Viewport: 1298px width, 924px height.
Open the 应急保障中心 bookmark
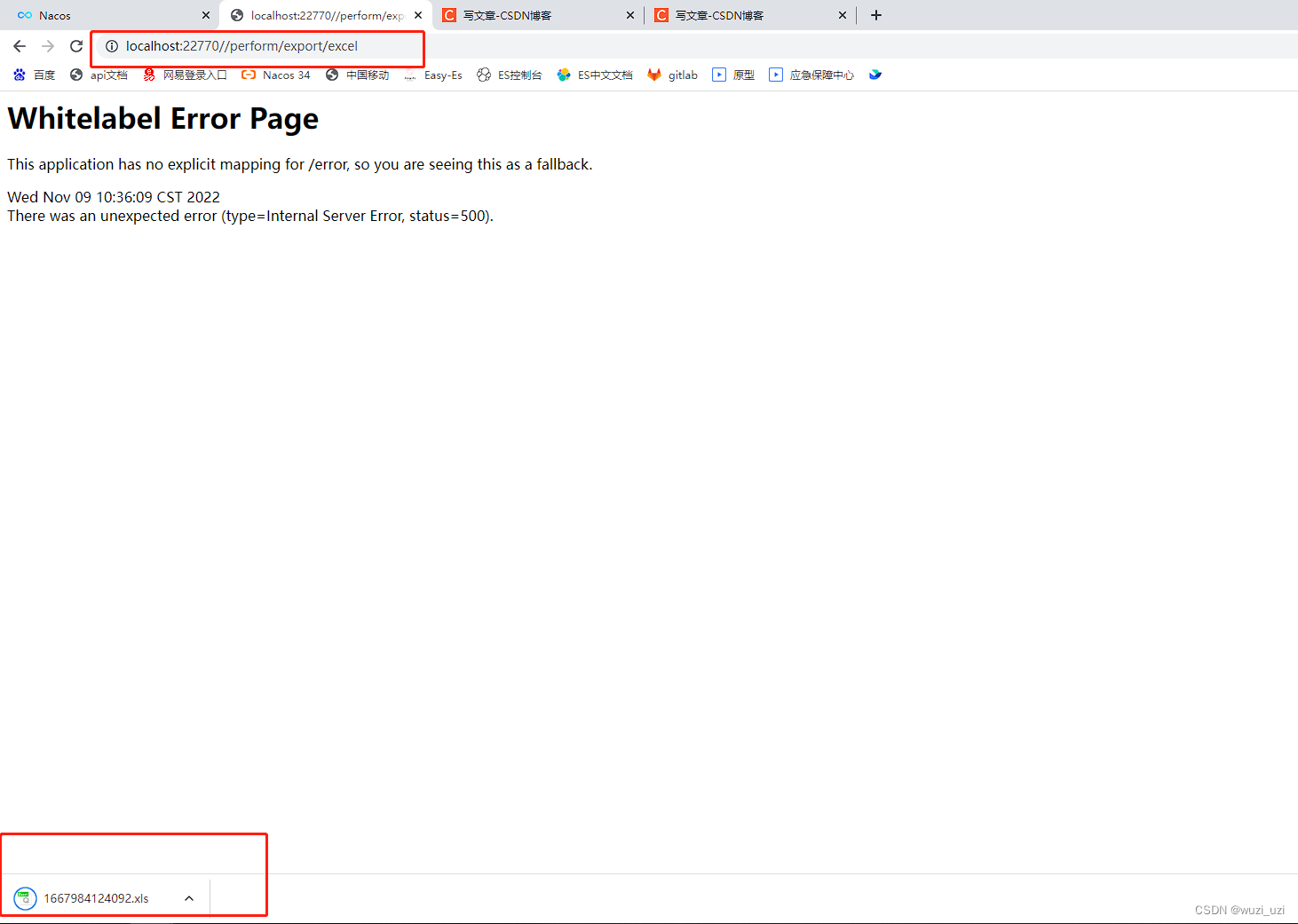[x=811, y=75]
